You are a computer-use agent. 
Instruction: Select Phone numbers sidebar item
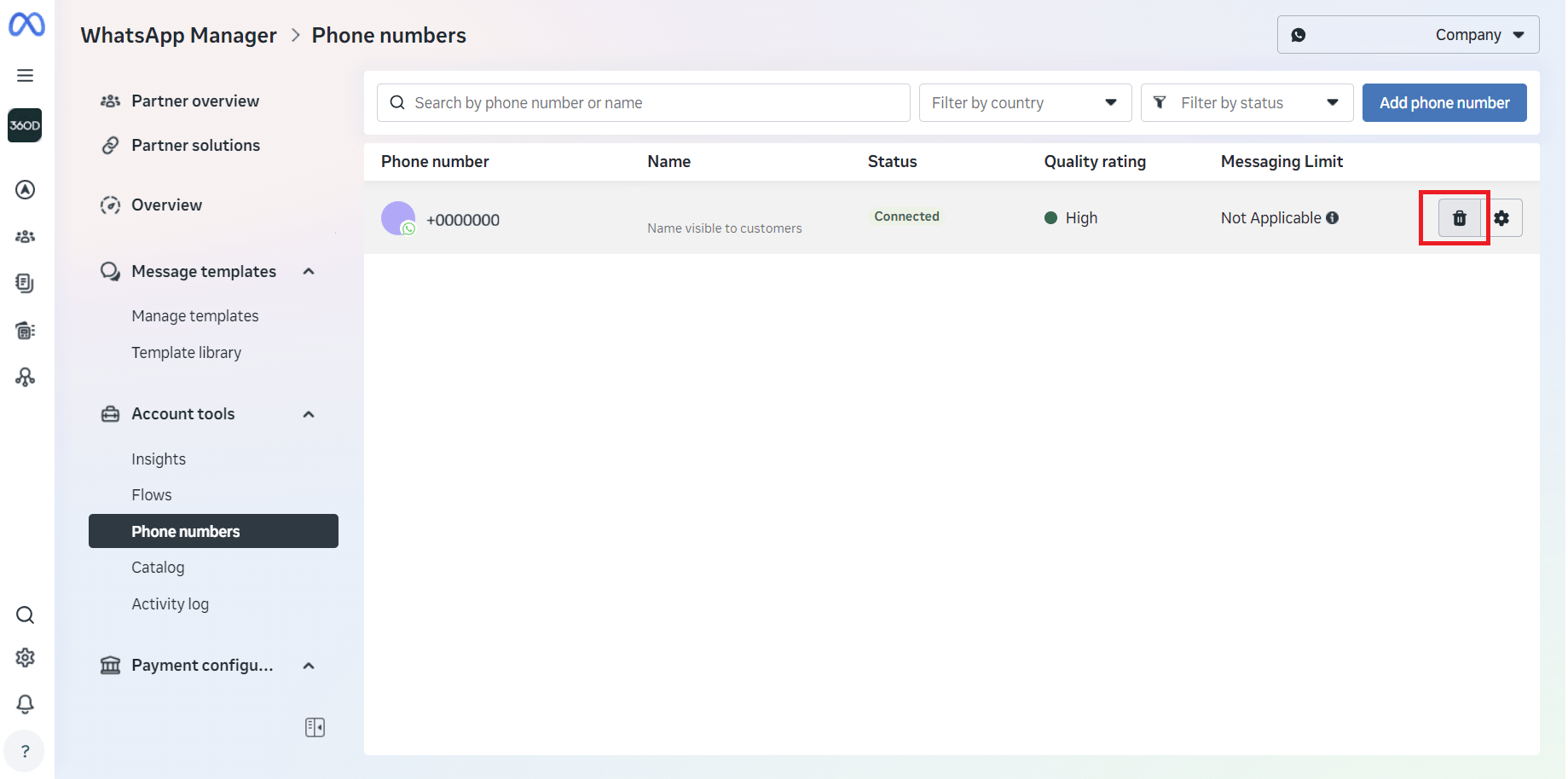point(213,531)
